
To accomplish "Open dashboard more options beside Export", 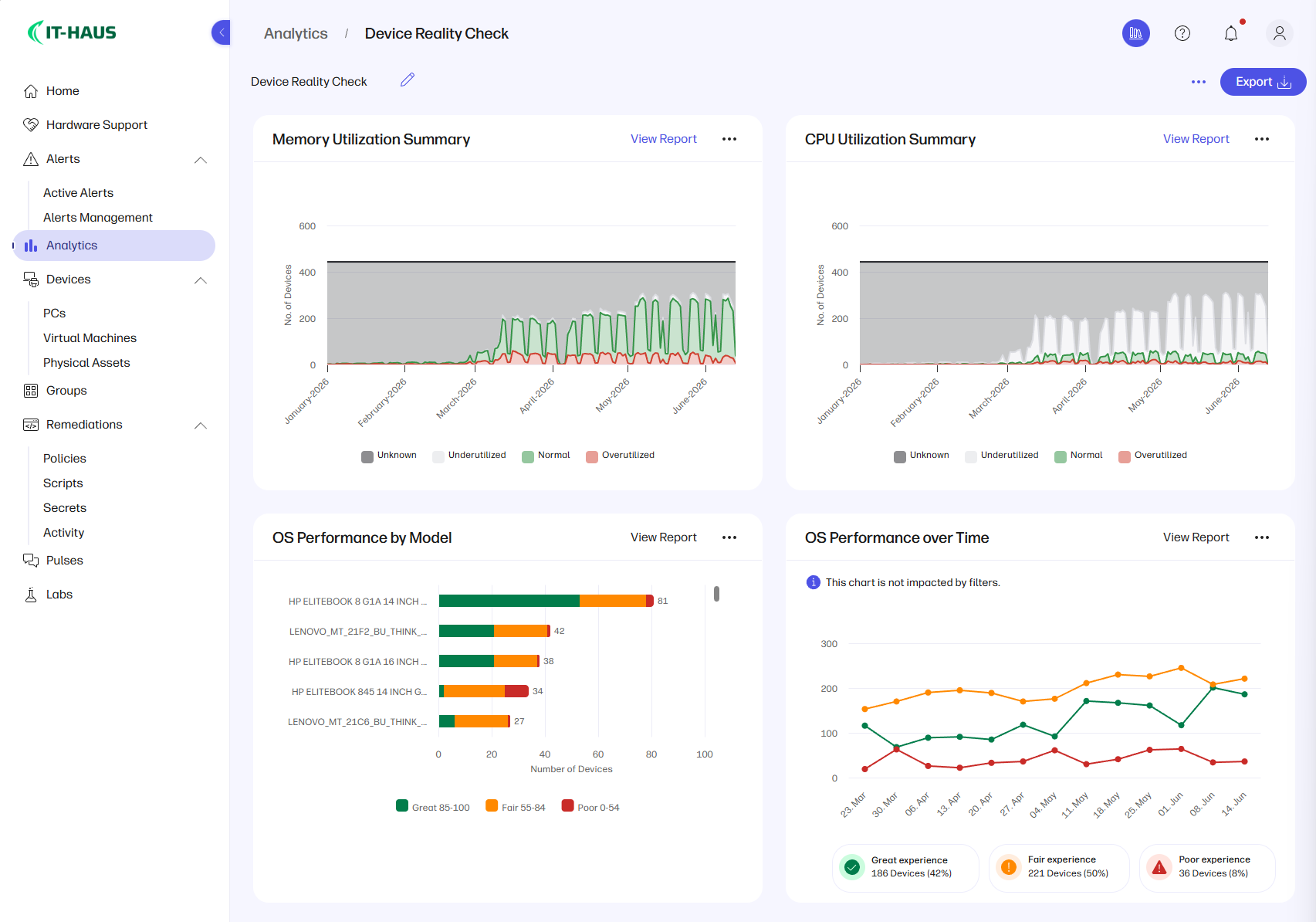I will pos(1198,82).
